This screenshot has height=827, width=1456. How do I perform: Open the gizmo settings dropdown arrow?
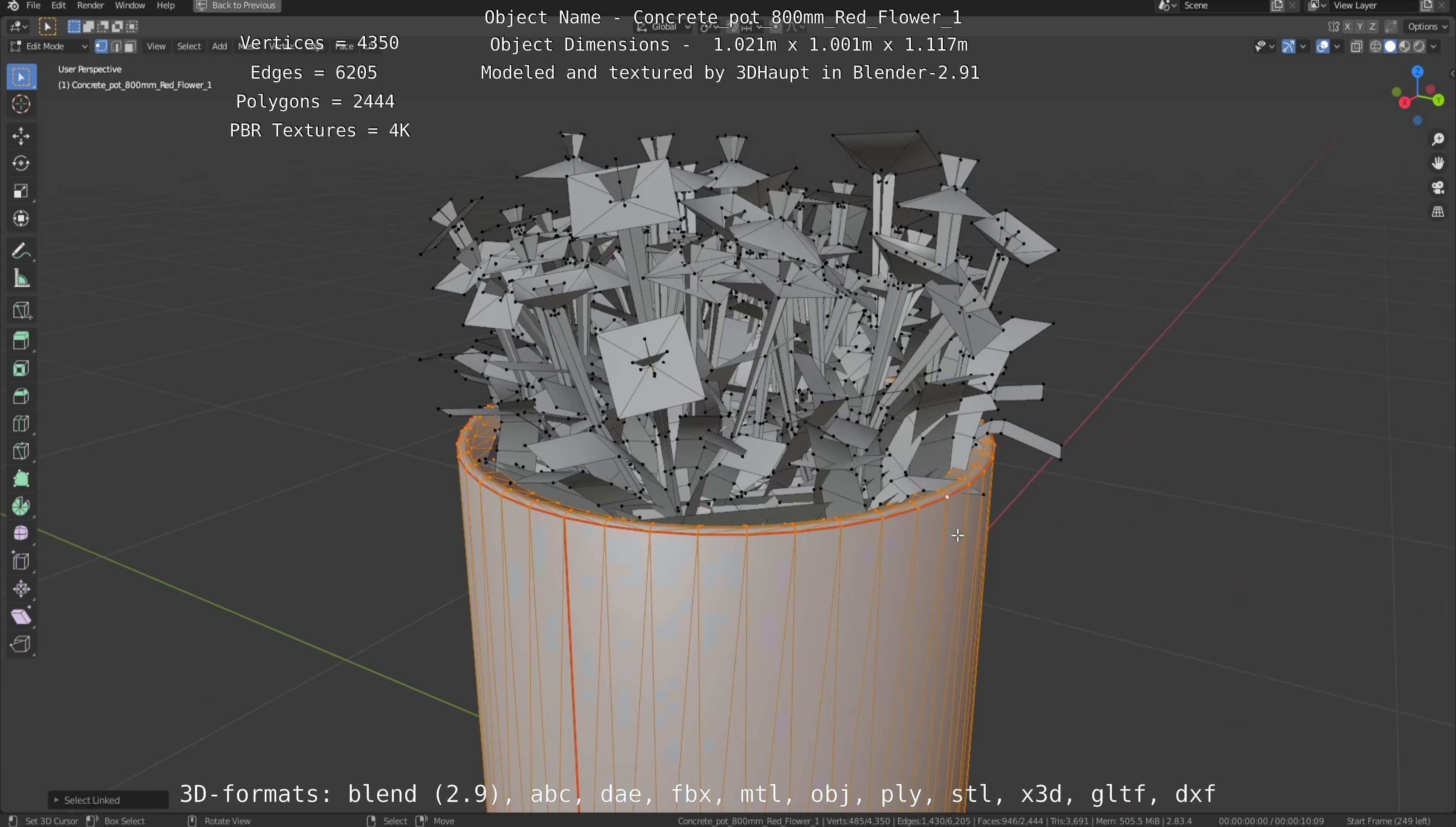[1303, 47]
